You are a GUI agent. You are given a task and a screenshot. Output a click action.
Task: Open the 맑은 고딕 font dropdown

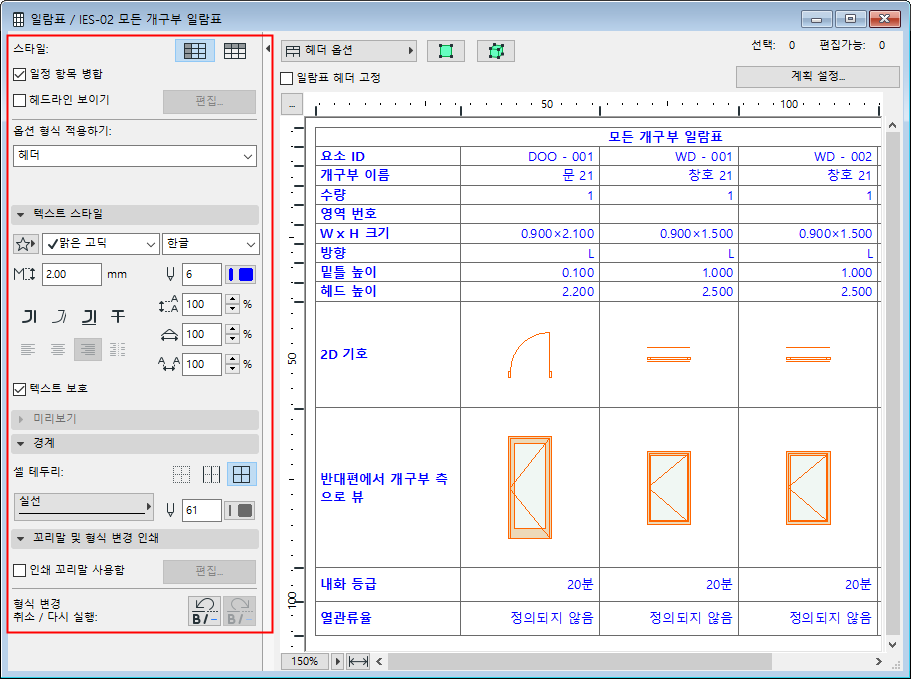coord(100,244)
